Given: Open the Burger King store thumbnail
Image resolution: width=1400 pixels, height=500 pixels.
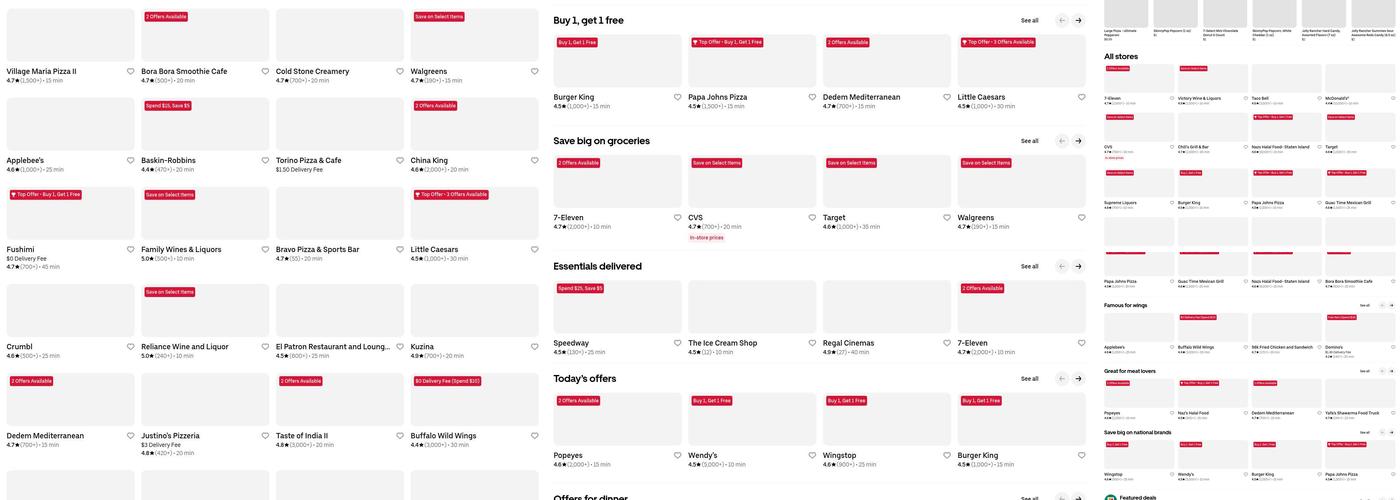Looking at the screenshot, I should coord(617,62).
